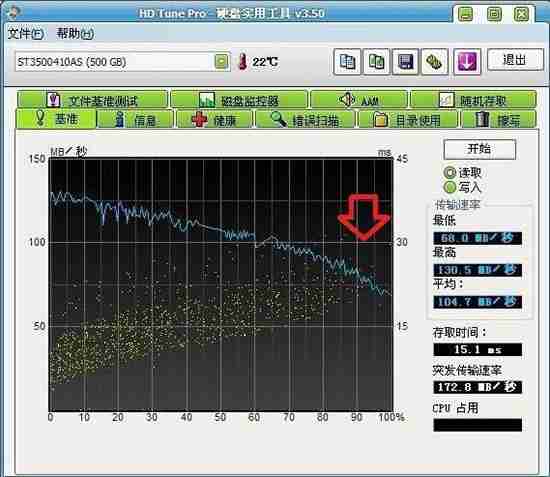The image size is (550, 477).
Task: Click the copy screenshot toolbar icon
Action: pos(376,62)
